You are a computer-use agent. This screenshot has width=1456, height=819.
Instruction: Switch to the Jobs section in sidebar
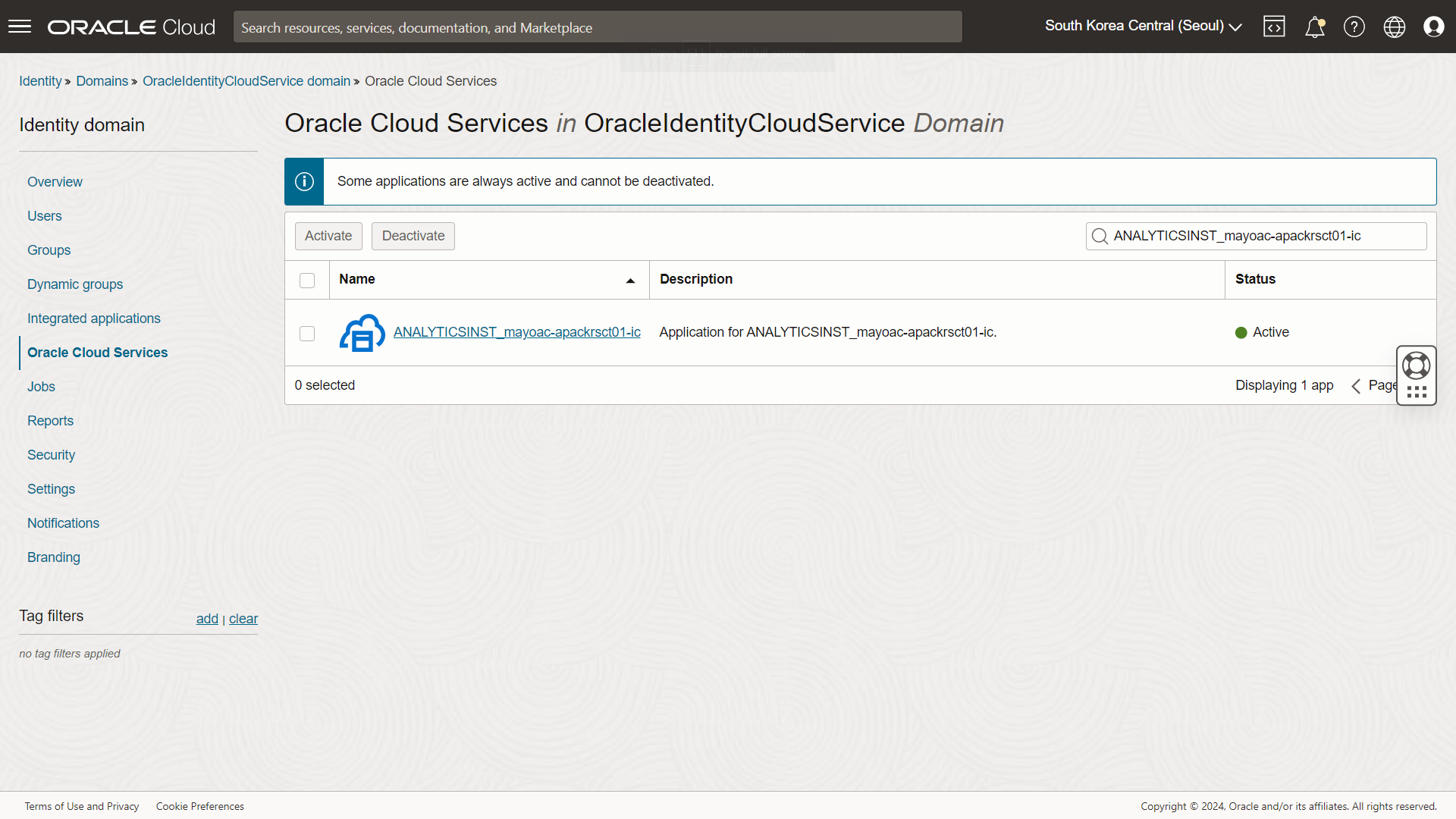point(41,387)
